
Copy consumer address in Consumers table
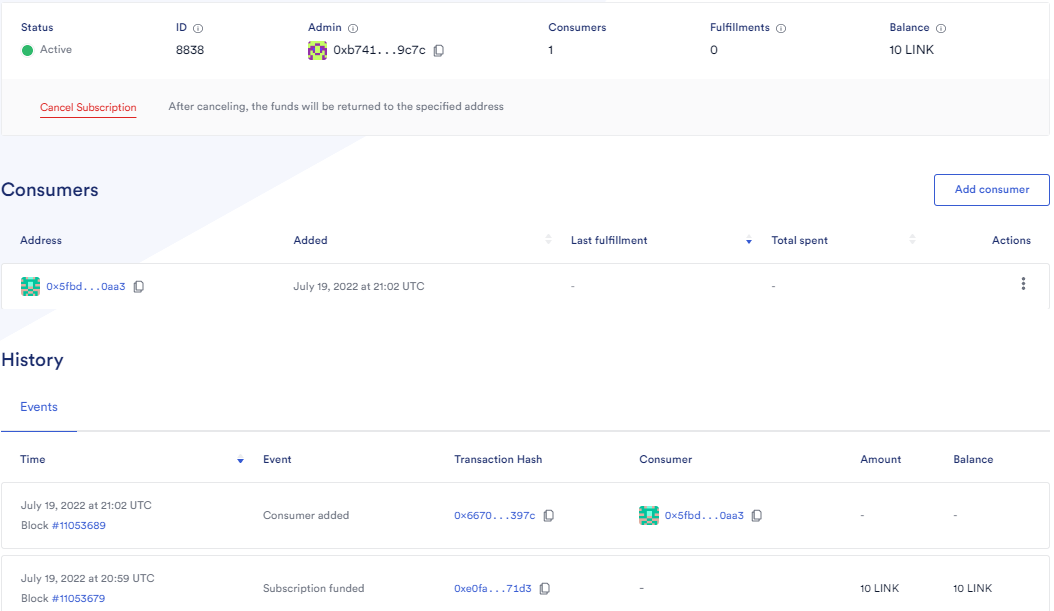tap(138, 287)
